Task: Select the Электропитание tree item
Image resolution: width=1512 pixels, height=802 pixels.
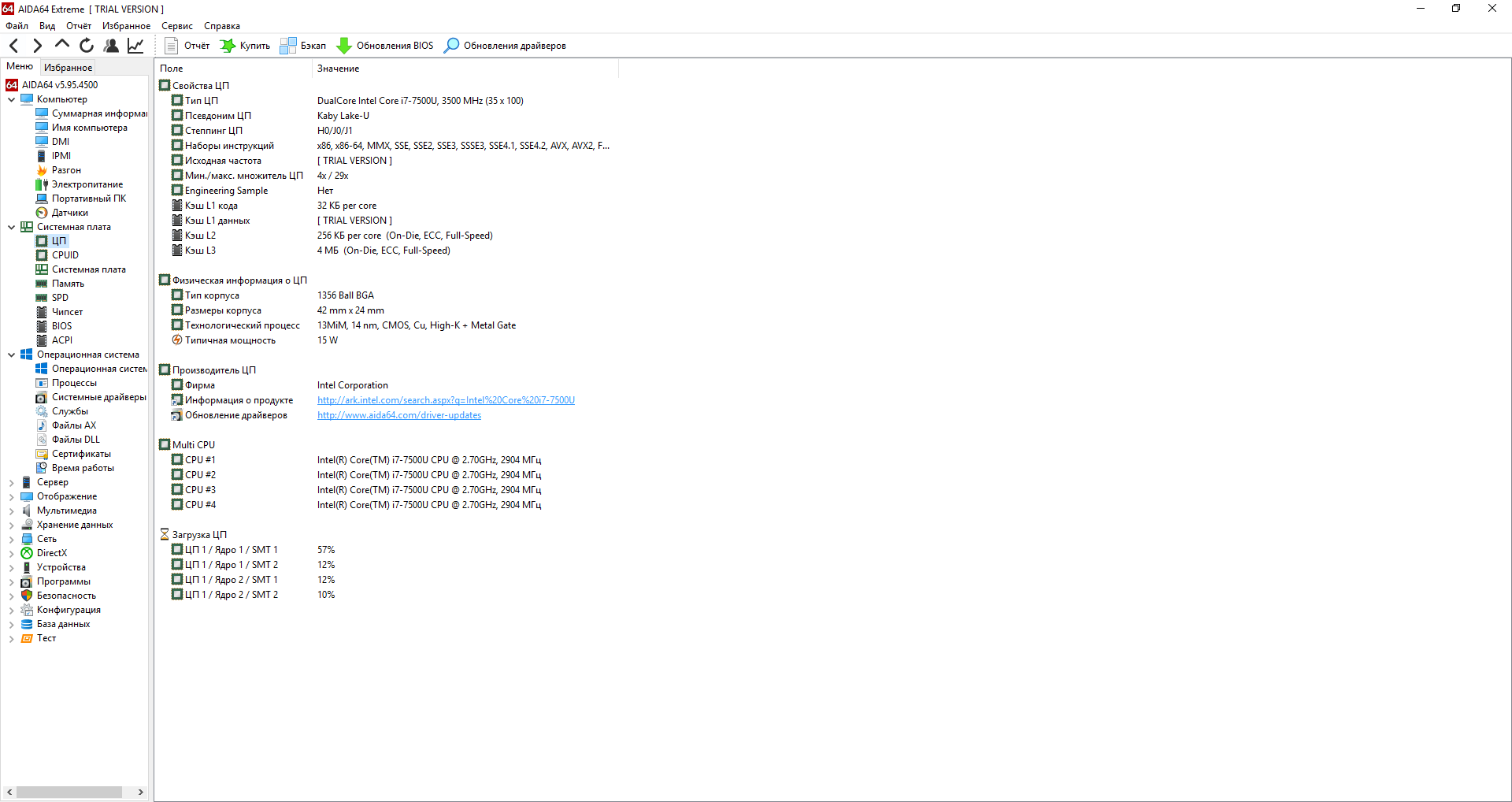Action: [80, 184]
